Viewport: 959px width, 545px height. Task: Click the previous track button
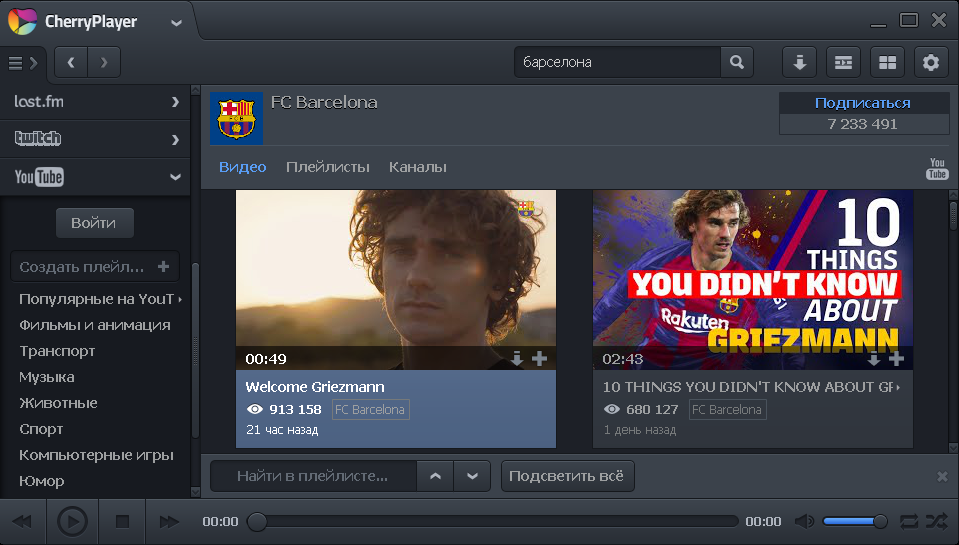[x=23, y=522]
